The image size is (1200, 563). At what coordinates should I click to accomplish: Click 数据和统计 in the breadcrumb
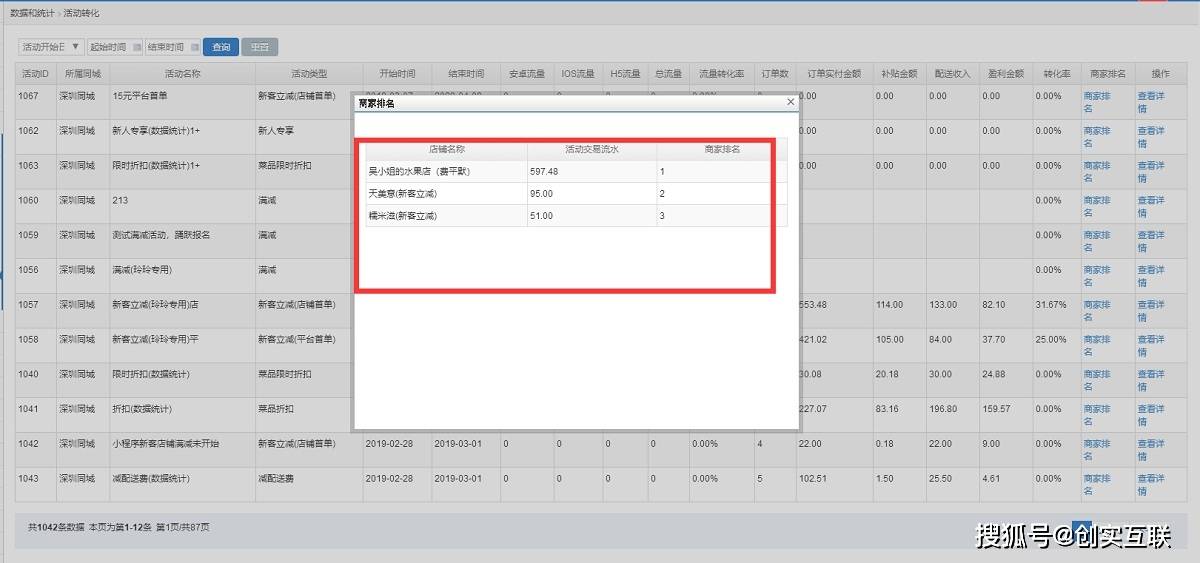33,13
